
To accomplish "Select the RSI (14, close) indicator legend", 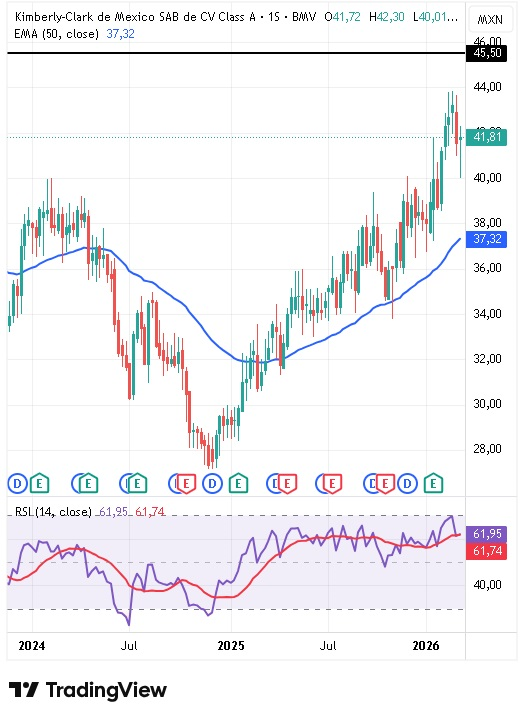I will pos(53,512).
